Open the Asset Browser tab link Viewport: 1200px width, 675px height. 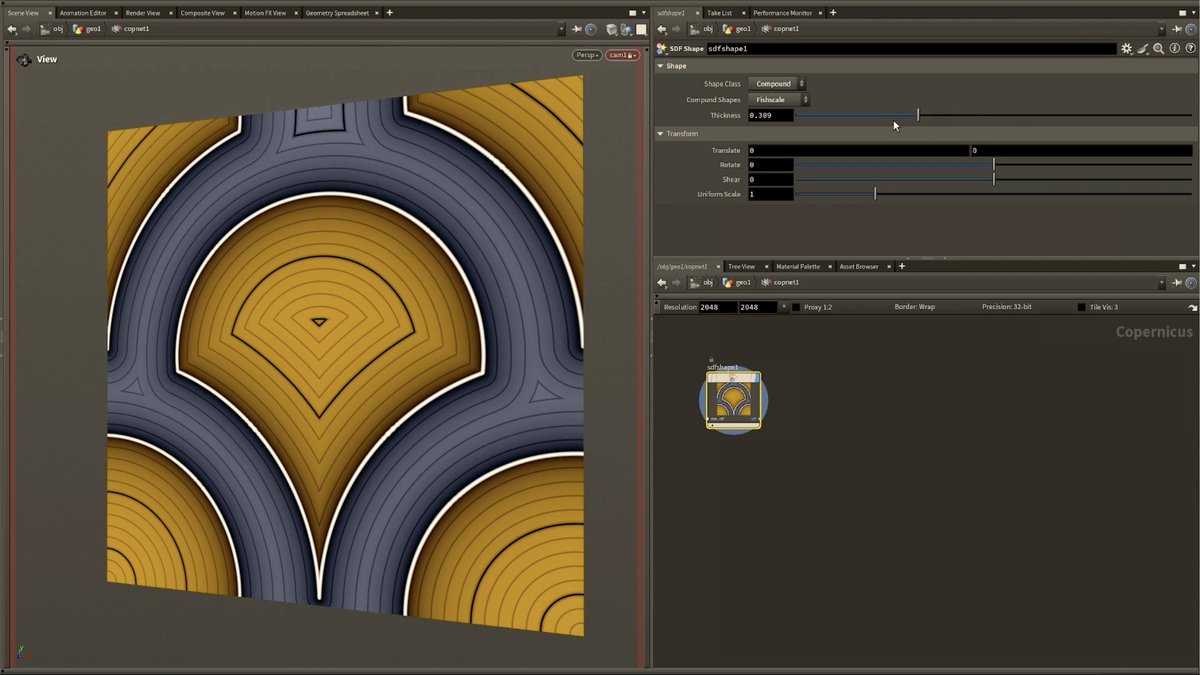(860, 266)
